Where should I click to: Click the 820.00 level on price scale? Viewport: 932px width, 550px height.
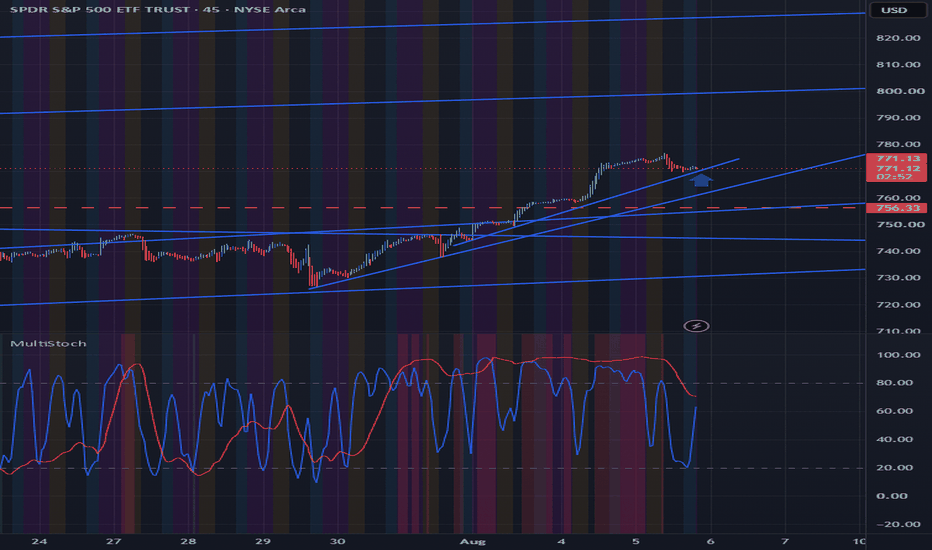click(900, 38)
